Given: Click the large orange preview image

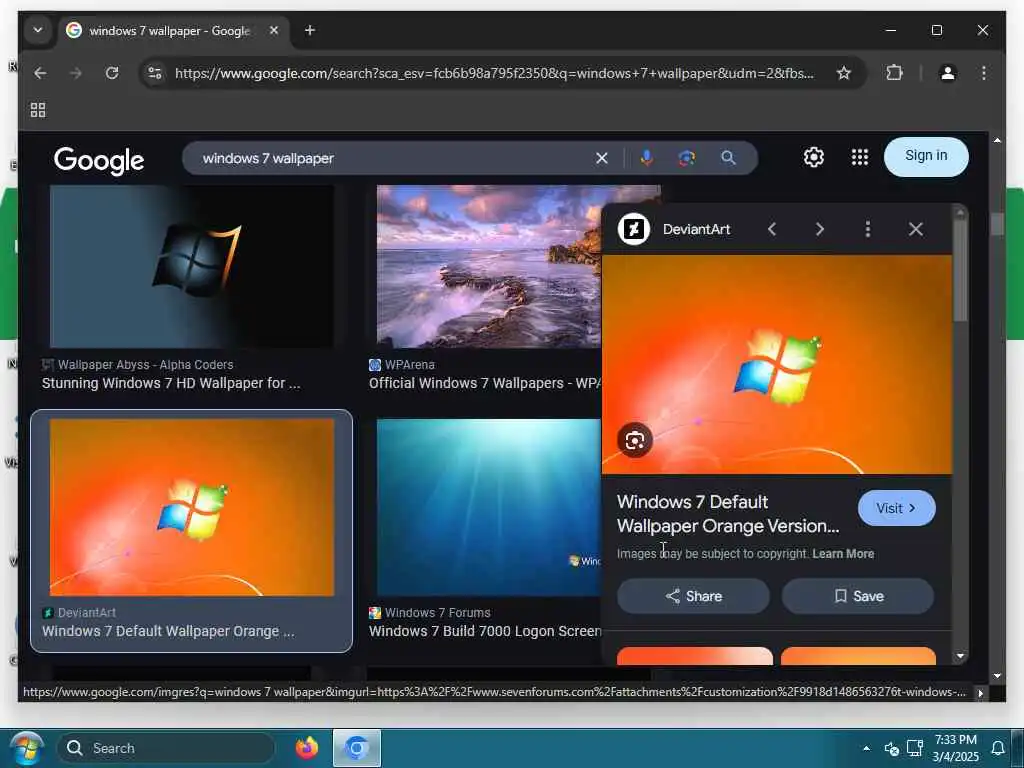Looking at the screenshot, I should (x=776, y=364).
